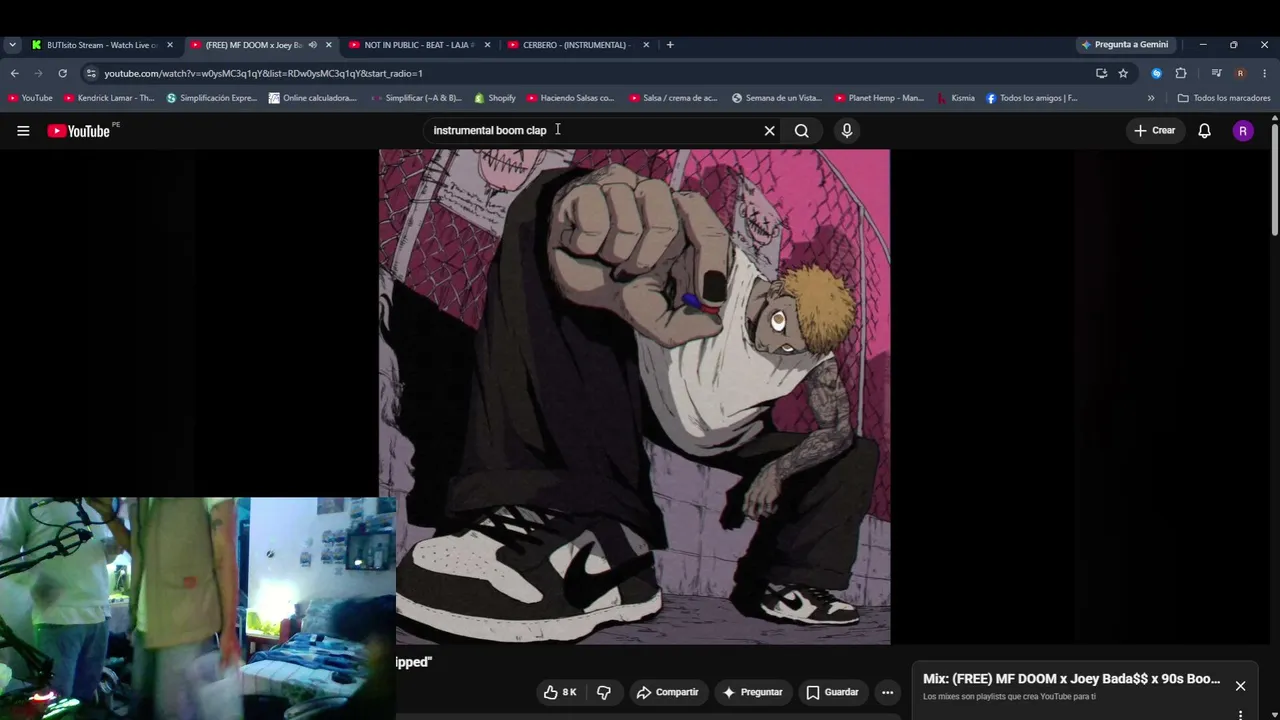The image size is (1280, 720).
Task: Open the Semana de un Vista... bookmark
Action: [777, 98]
